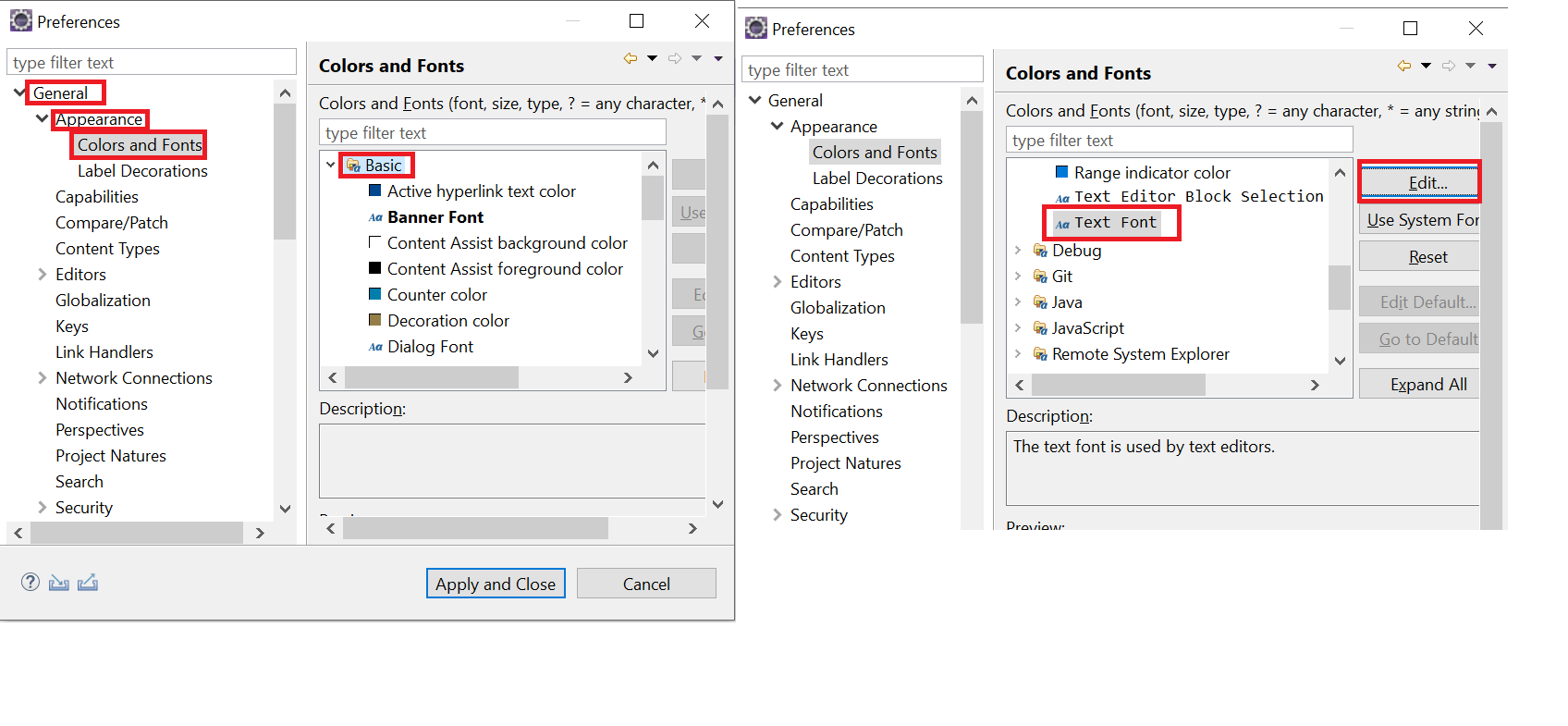This screenshot has width=1568, height=726.
Task: Click the Cancel button
Action: tap(646, 584)
